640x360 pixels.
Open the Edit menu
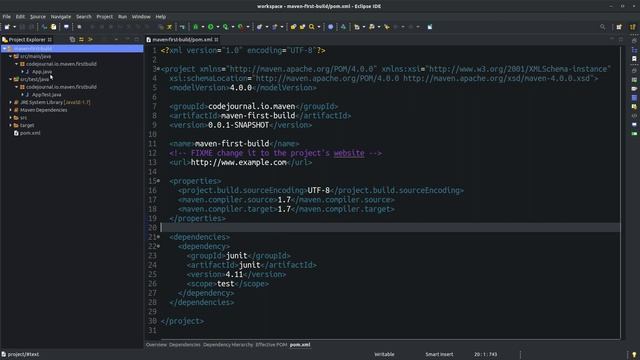20,17
